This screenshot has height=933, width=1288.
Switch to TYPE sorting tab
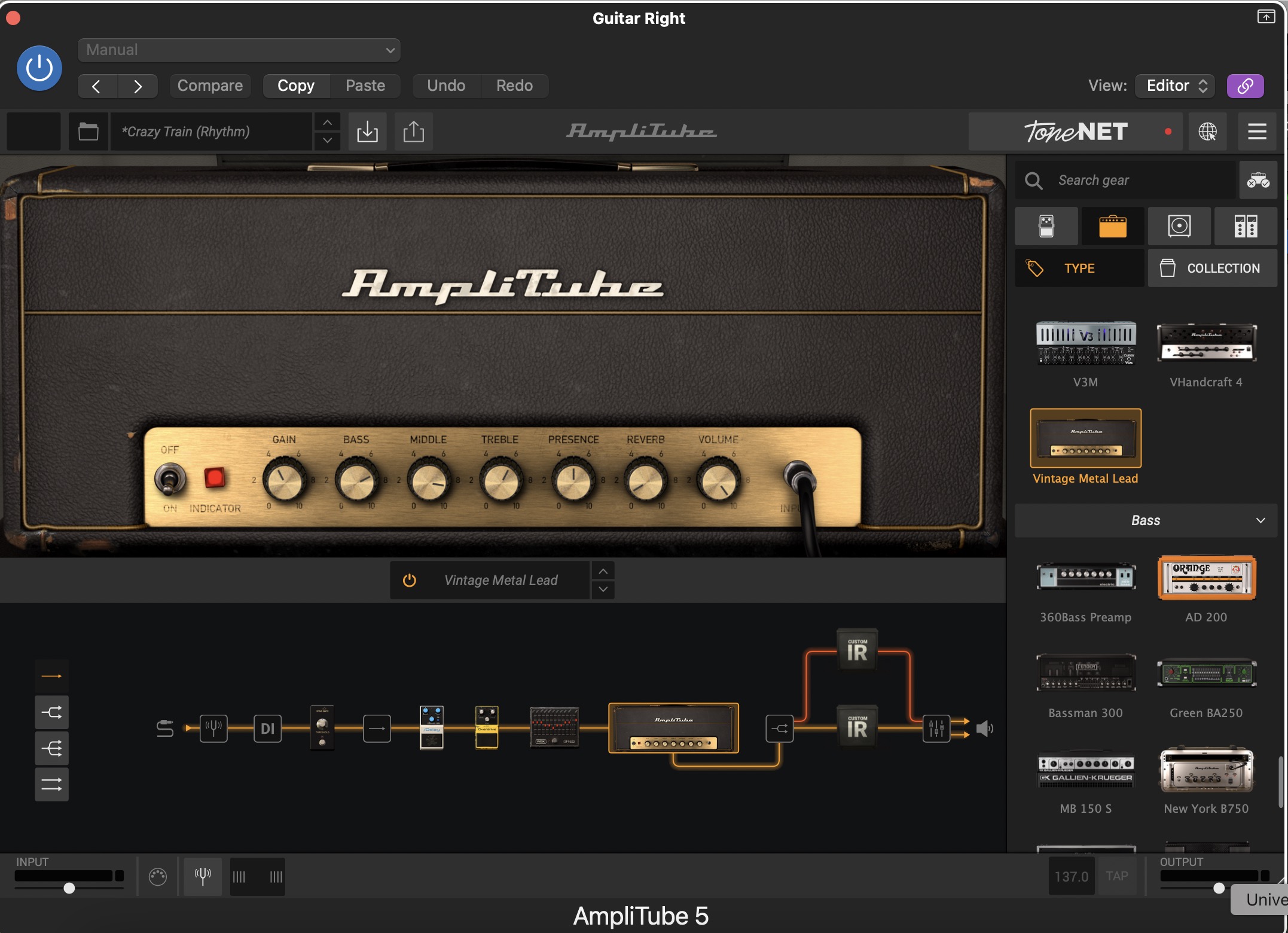(1079, 268)
